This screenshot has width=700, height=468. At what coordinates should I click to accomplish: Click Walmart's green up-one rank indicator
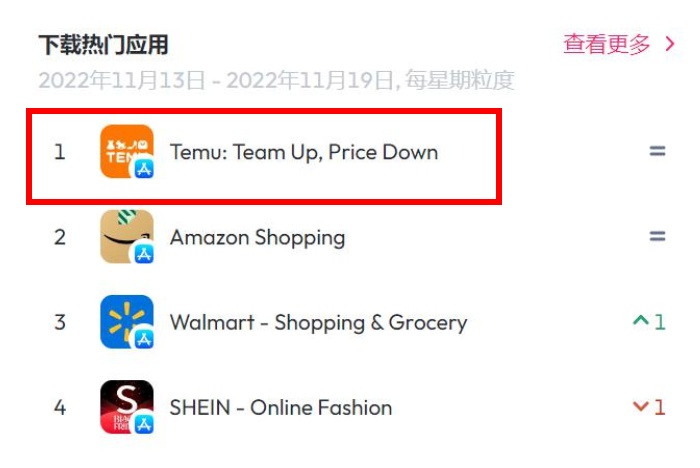(x=649, y=322)
